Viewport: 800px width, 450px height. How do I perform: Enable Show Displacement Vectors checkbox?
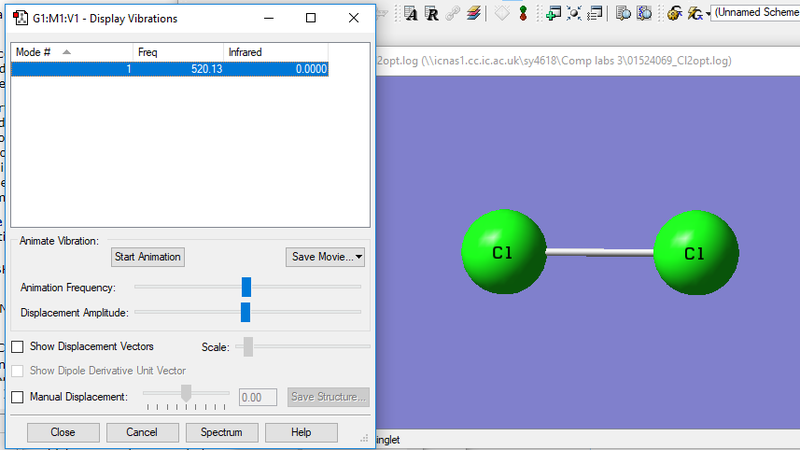click(17, 347)
